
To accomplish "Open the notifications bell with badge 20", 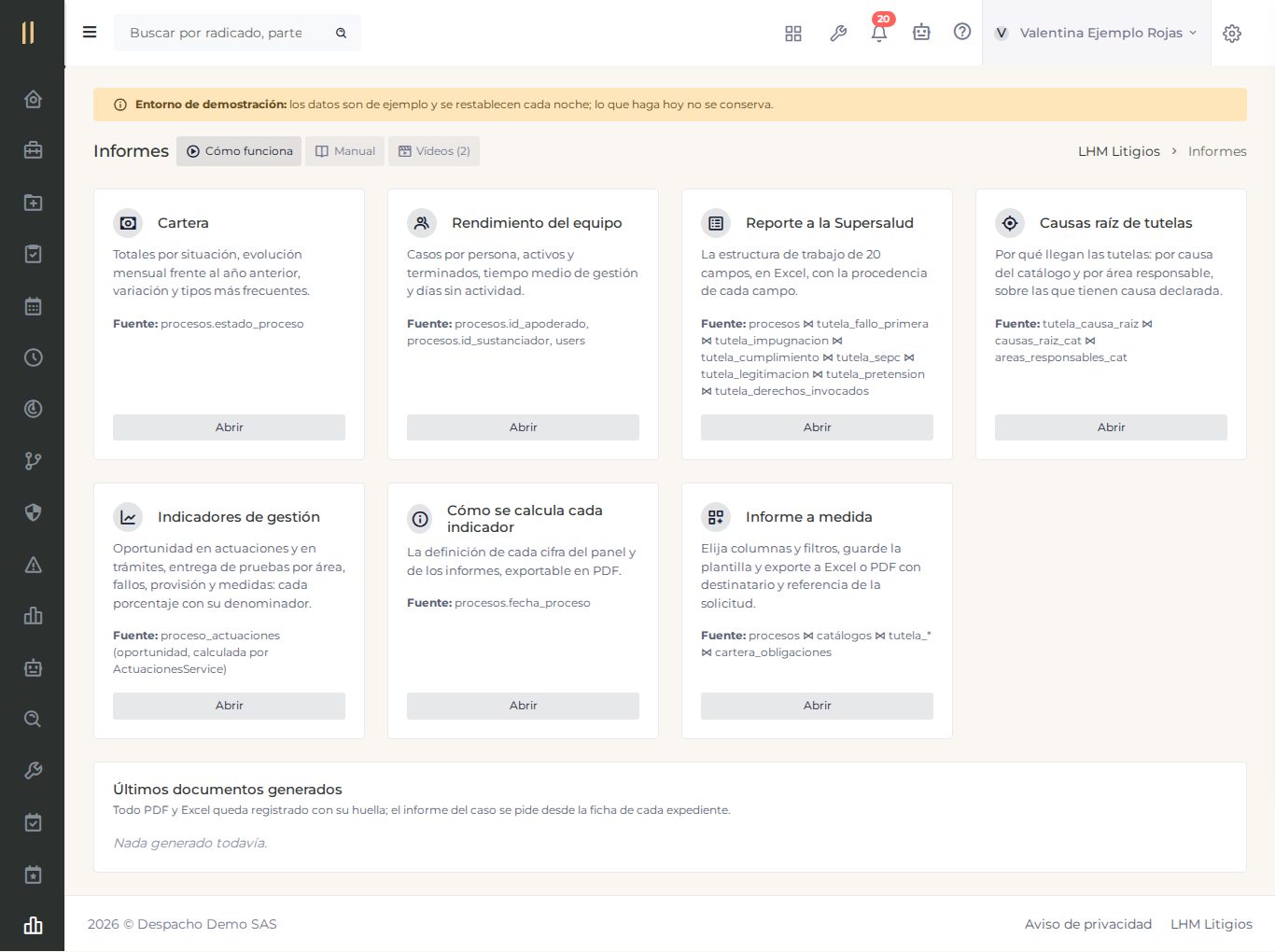I will pyautogui.click(x=879, y=32).
